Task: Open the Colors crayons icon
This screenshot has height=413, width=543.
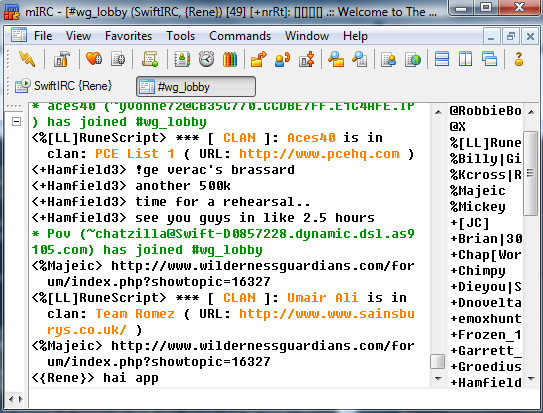Action: 230,59
